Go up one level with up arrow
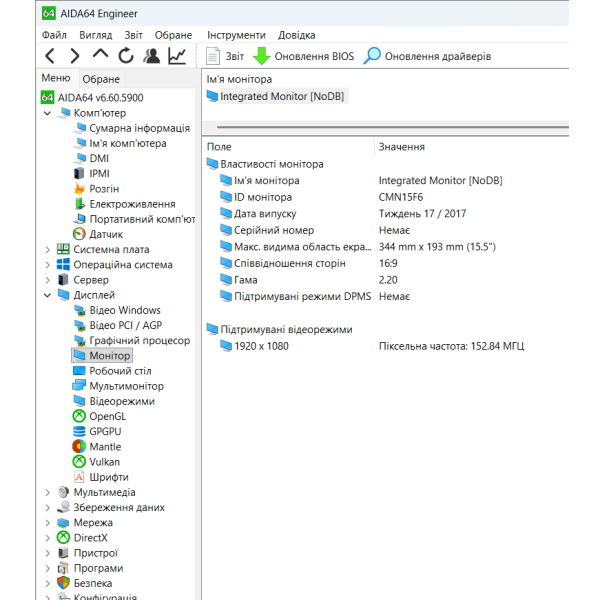The height and width of the screenshot is (600, 600). click(x=100, y=55)
